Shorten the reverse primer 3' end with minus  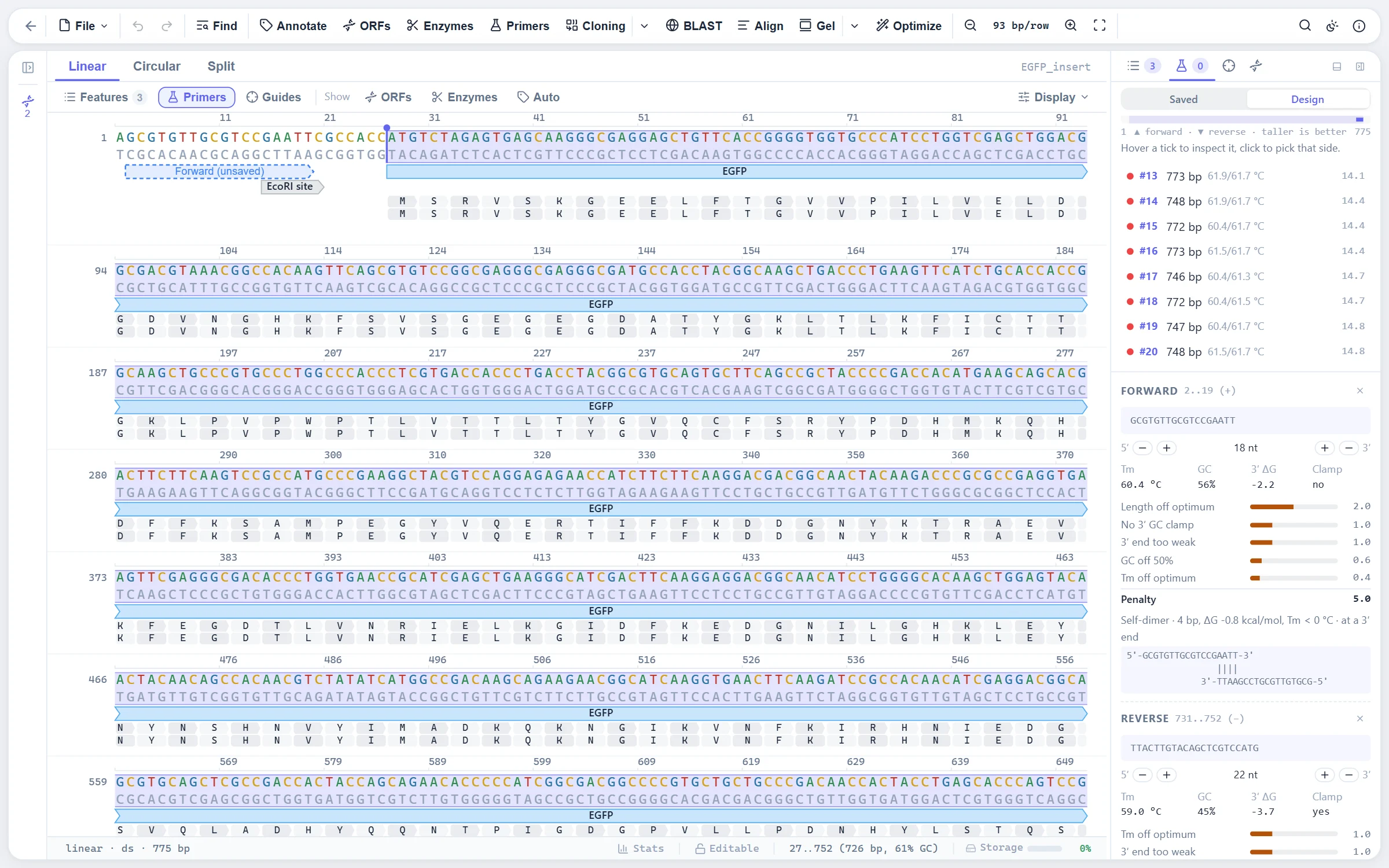1349,775
